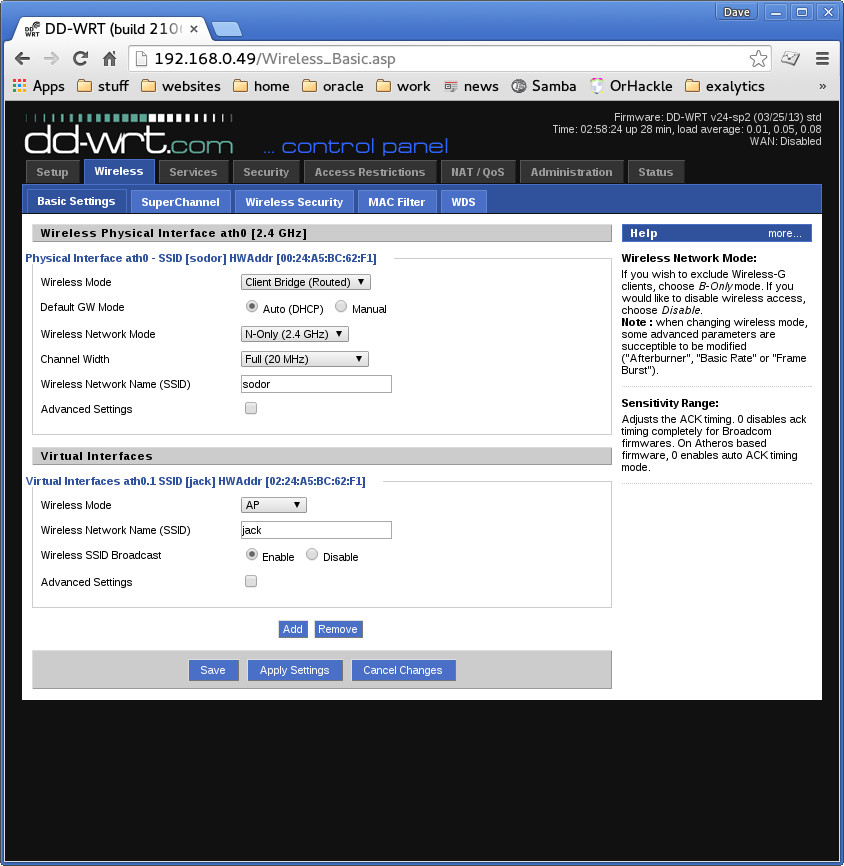Viewport: 844px width, 866px height.
Task: Click Cancel Changes
Action: 403,670
